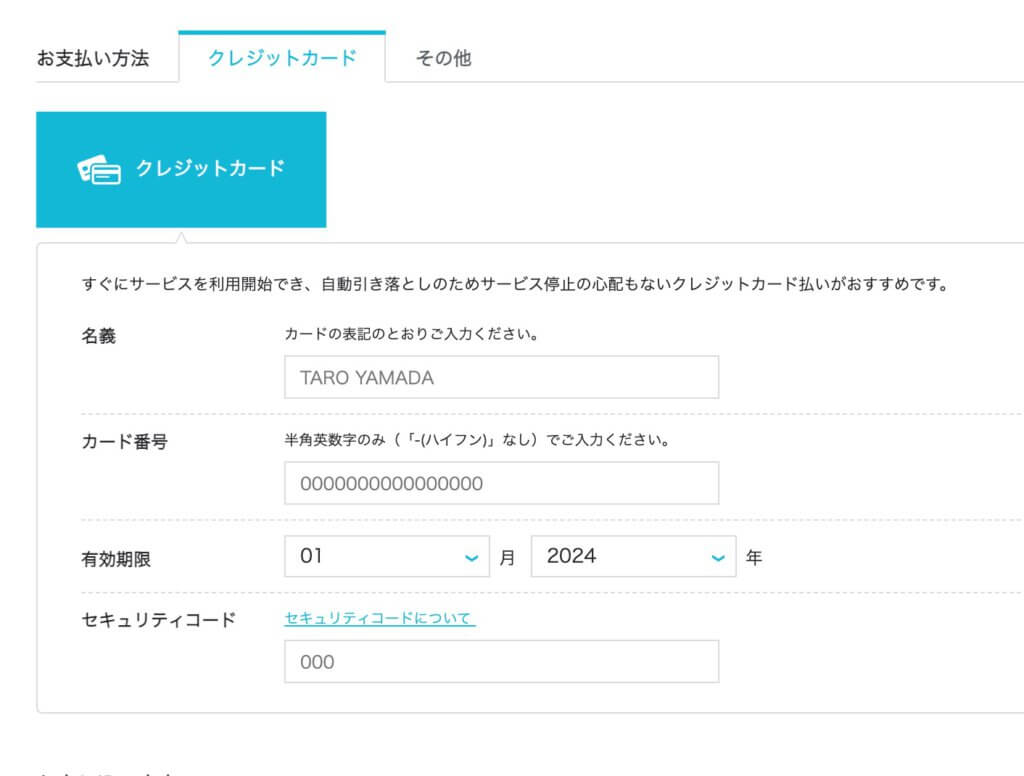The width and height of the screenshot is (1024, 776).
Task: Open the expiry month dropdown showing 01
Action: coord(387,557)
